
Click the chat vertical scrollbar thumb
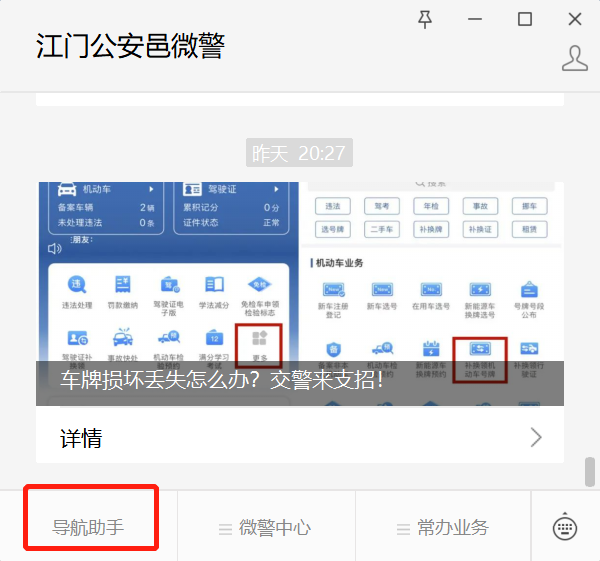click(589, 469)
